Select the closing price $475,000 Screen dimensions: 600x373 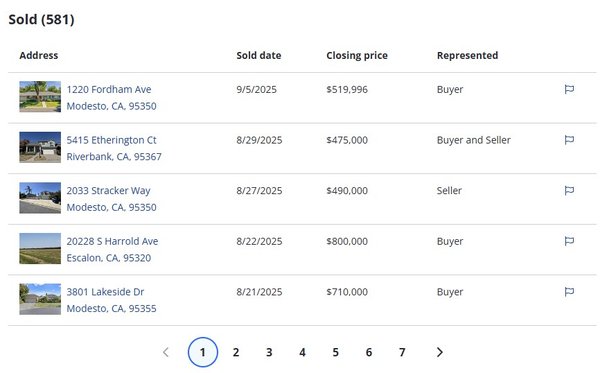click(x=347, y=140)
